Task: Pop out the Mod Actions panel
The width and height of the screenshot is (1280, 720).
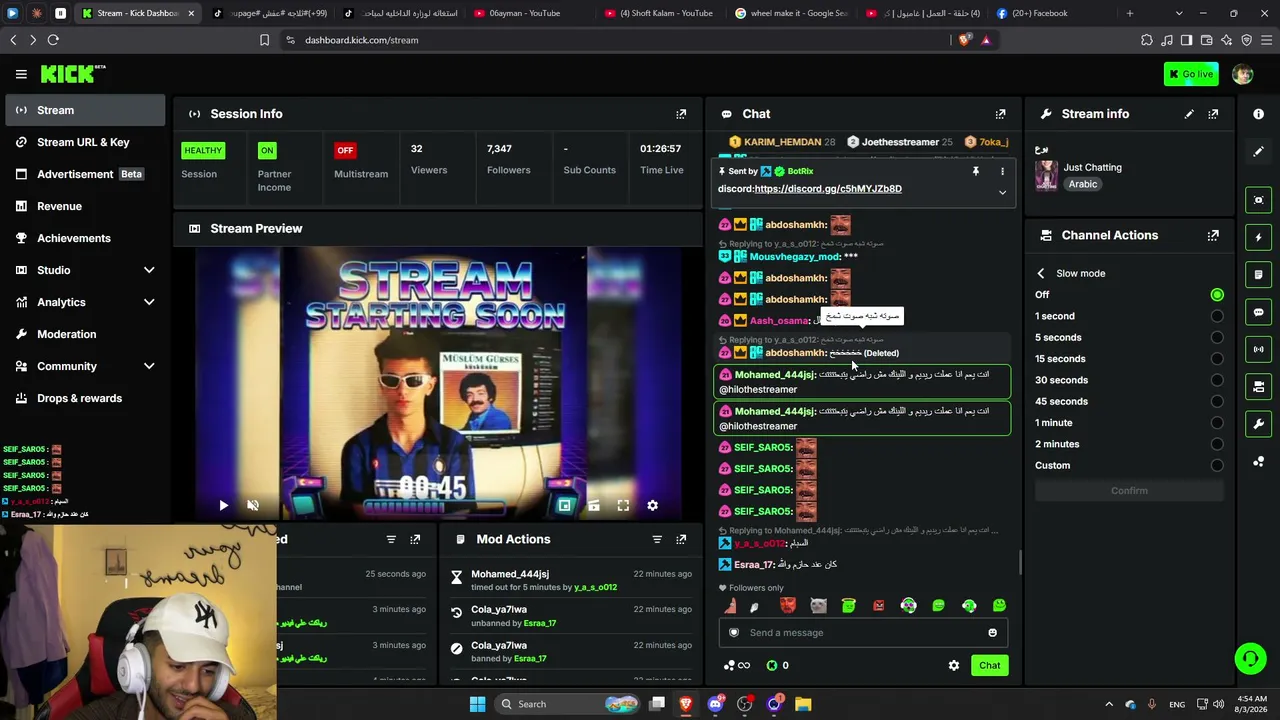Action: (681, 539)
